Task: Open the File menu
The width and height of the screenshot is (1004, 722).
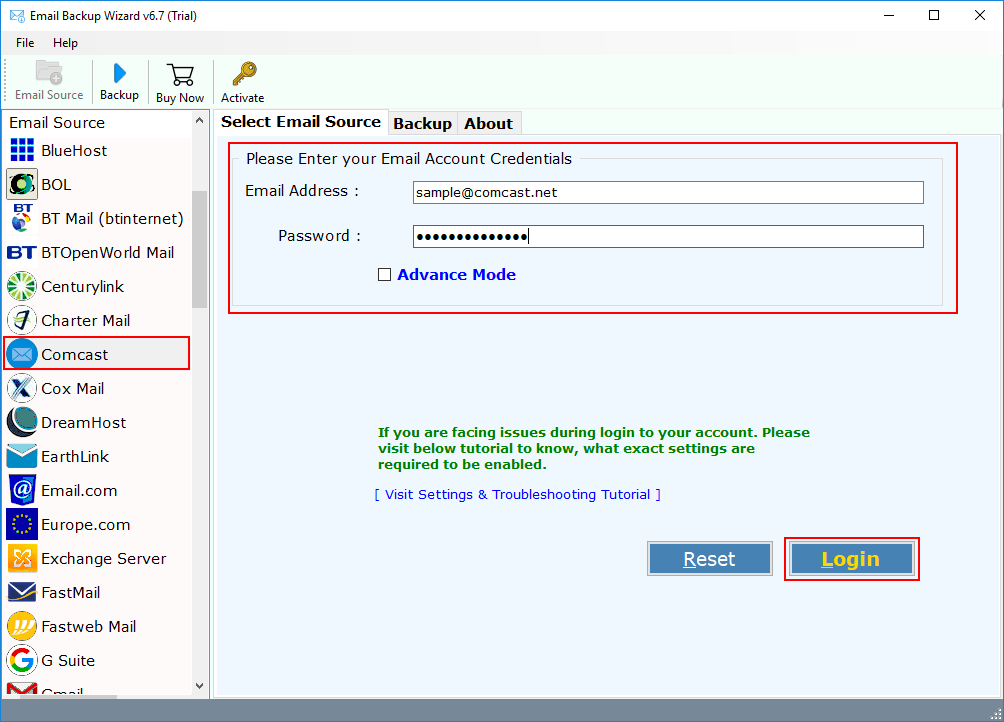Action: [x=25, y=43]
